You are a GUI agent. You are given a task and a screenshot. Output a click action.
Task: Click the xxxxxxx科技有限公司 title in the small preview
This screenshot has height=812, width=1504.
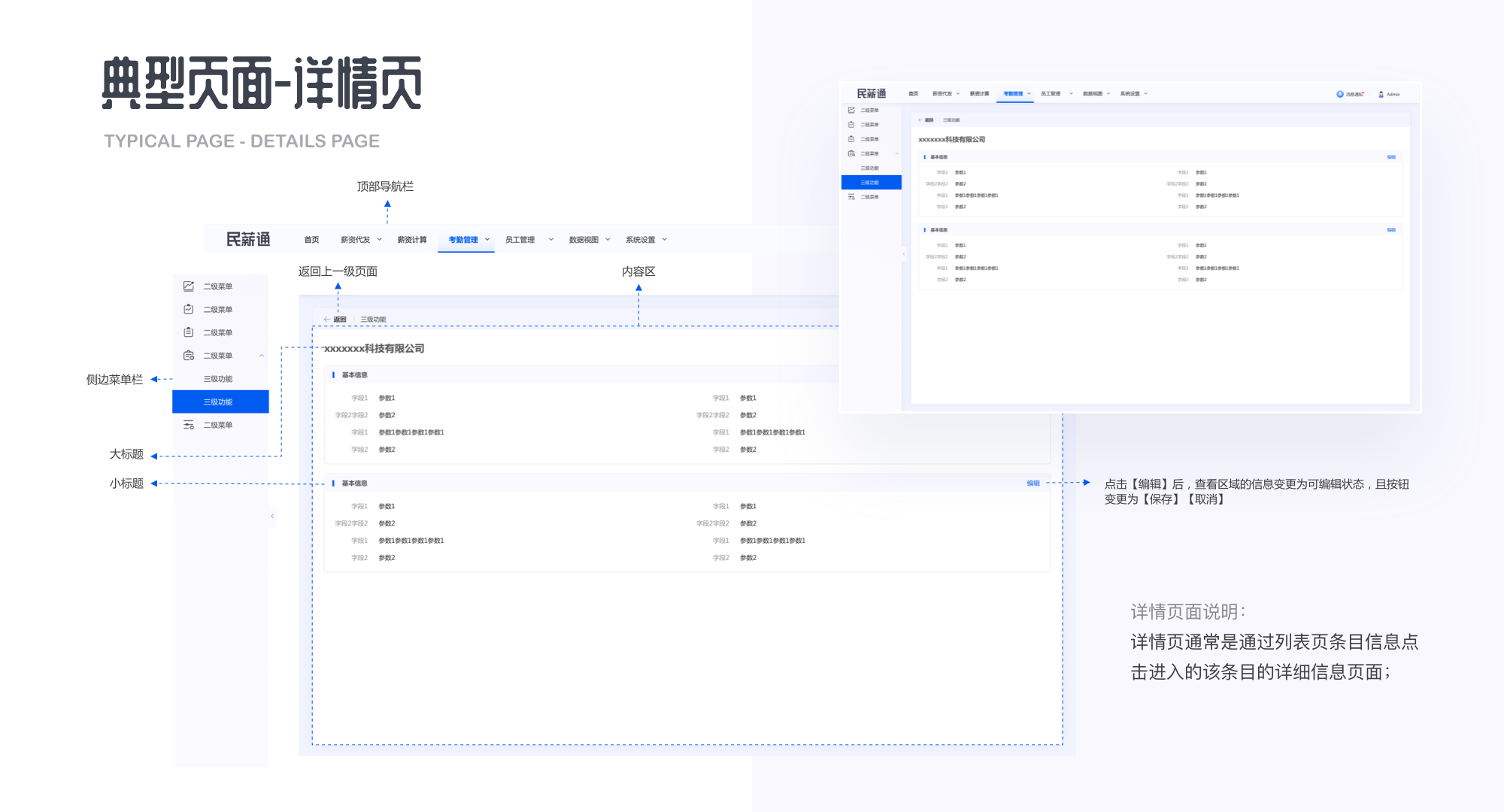952,139
